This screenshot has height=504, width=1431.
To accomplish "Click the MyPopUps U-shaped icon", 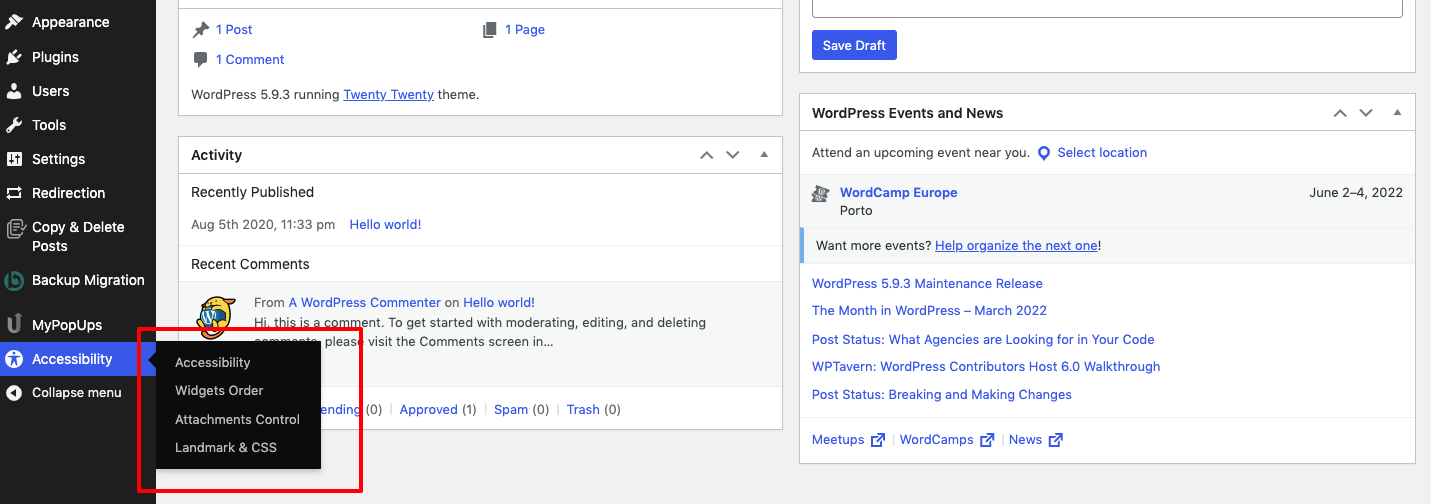I will 14,325.
